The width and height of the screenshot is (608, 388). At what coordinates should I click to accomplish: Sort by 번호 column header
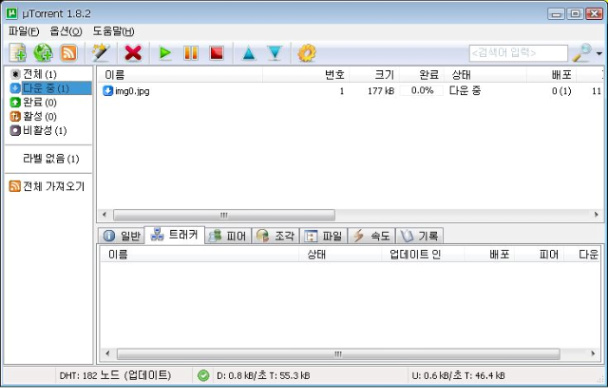(306, 75)
